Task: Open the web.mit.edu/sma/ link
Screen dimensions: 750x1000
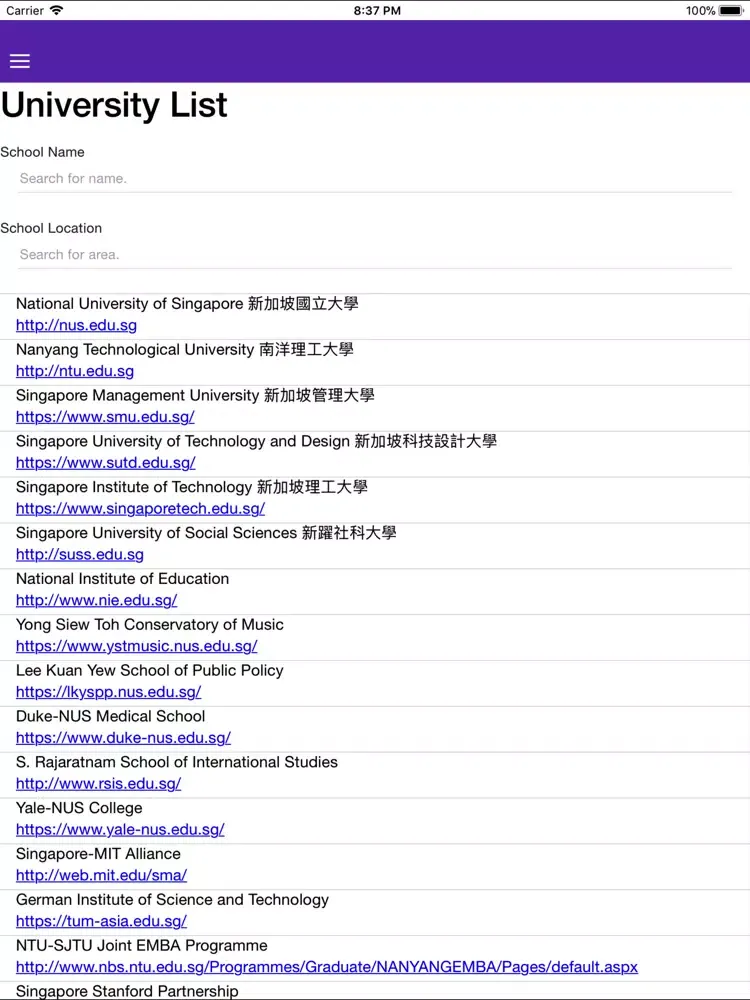Action: coord(101,876)
